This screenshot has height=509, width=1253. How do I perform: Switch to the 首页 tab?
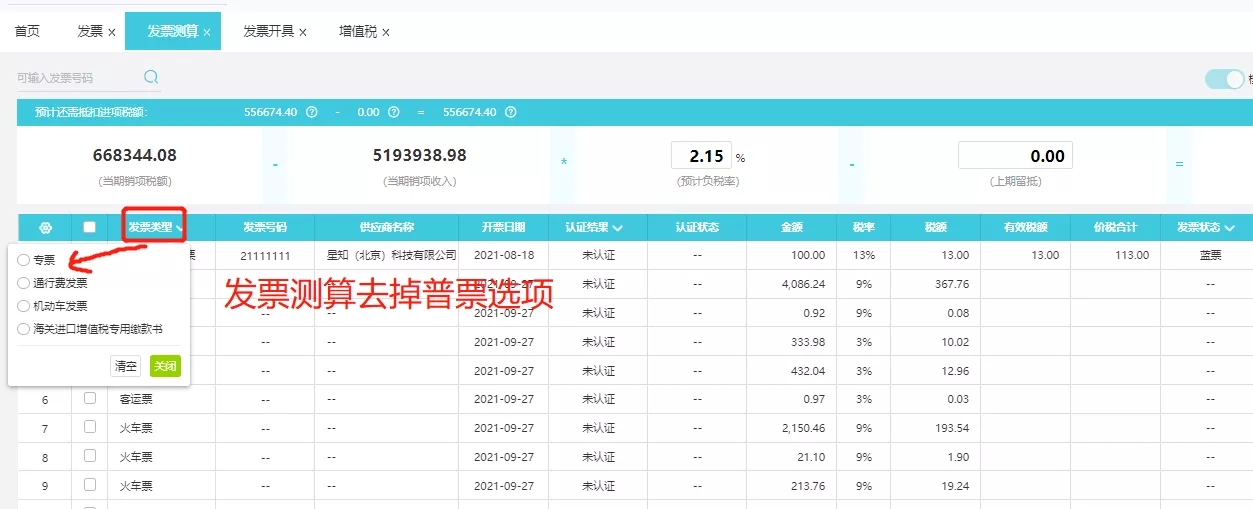[x=27, y=31]
